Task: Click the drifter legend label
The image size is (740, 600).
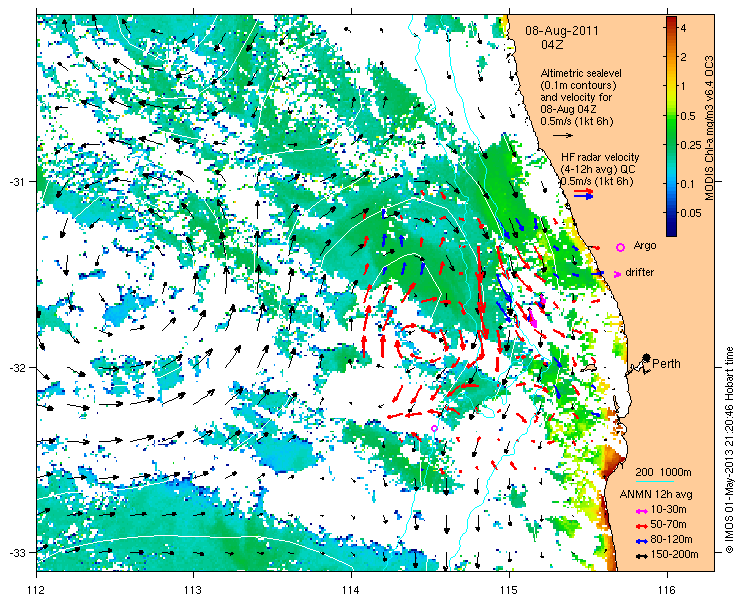Action: 639,272
